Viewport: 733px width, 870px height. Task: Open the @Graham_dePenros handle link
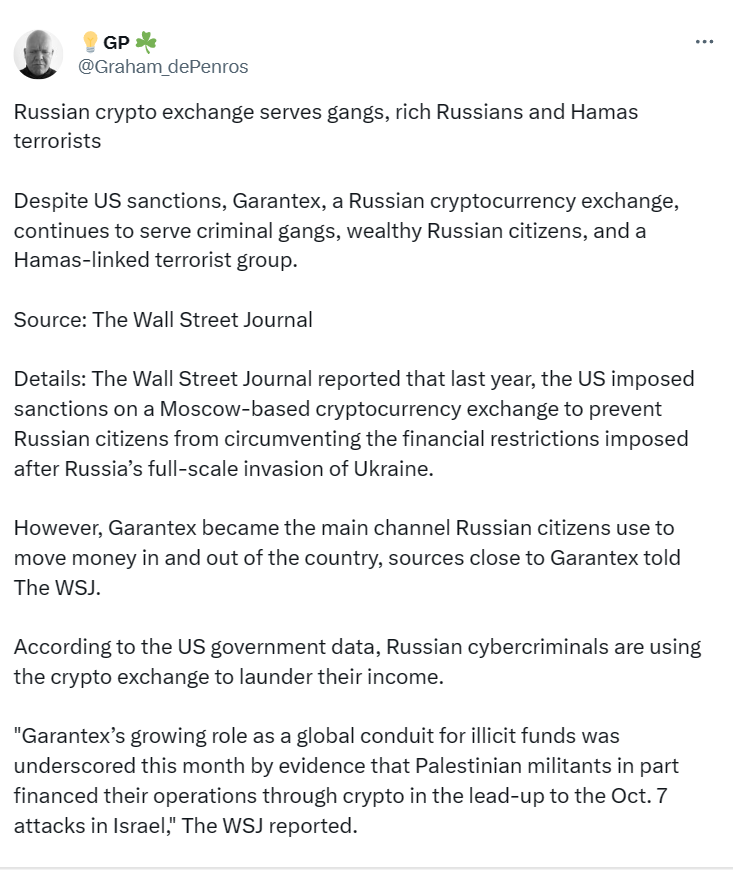click(x=163, y=67)
